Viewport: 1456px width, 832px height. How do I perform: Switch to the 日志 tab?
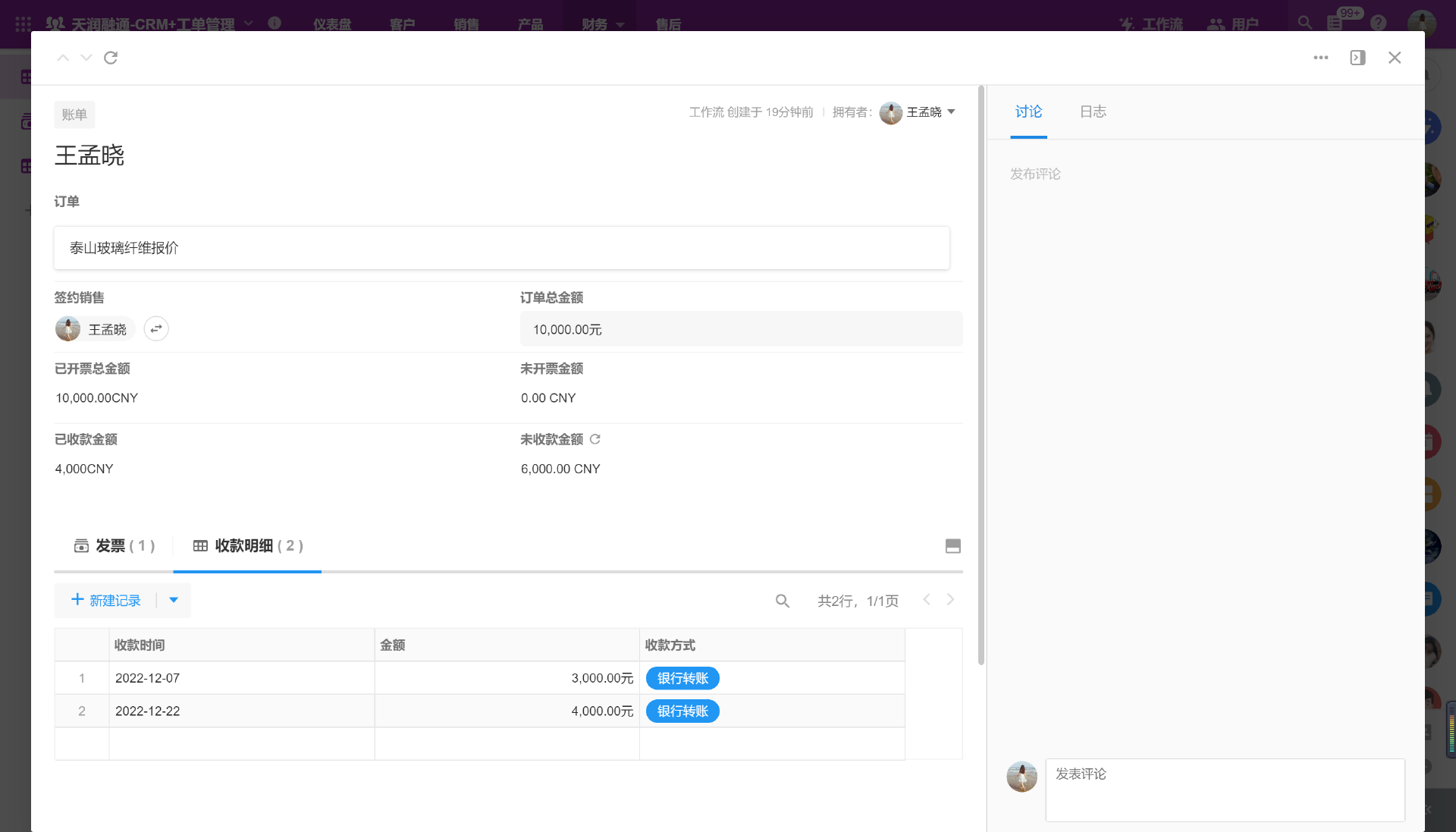click(1093, 111)
